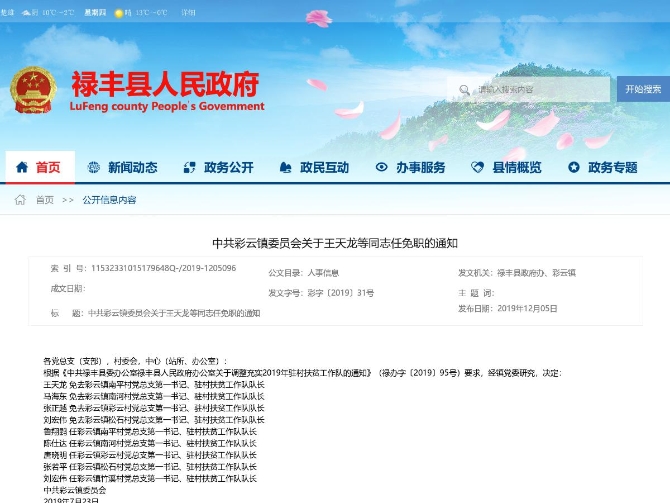
Task: Go to the 办事服务 section
Action: pos(420,167)
